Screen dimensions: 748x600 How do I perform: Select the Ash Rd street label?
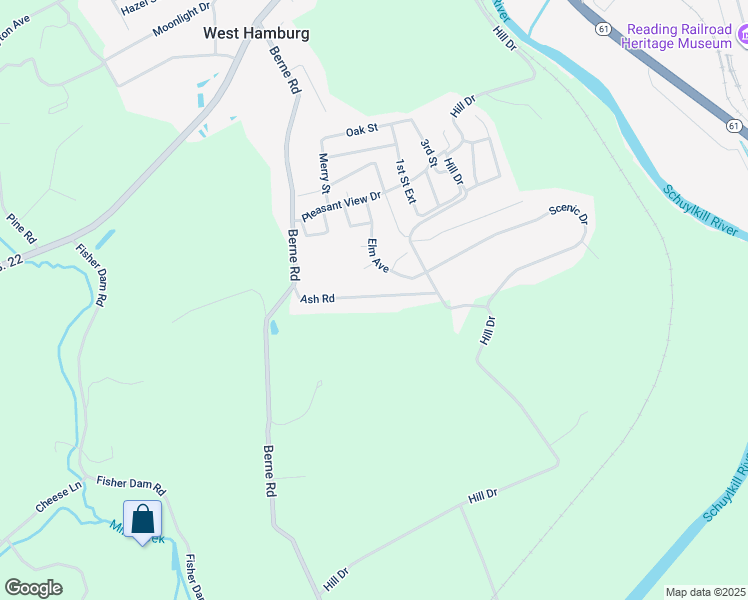click(317, 299)
